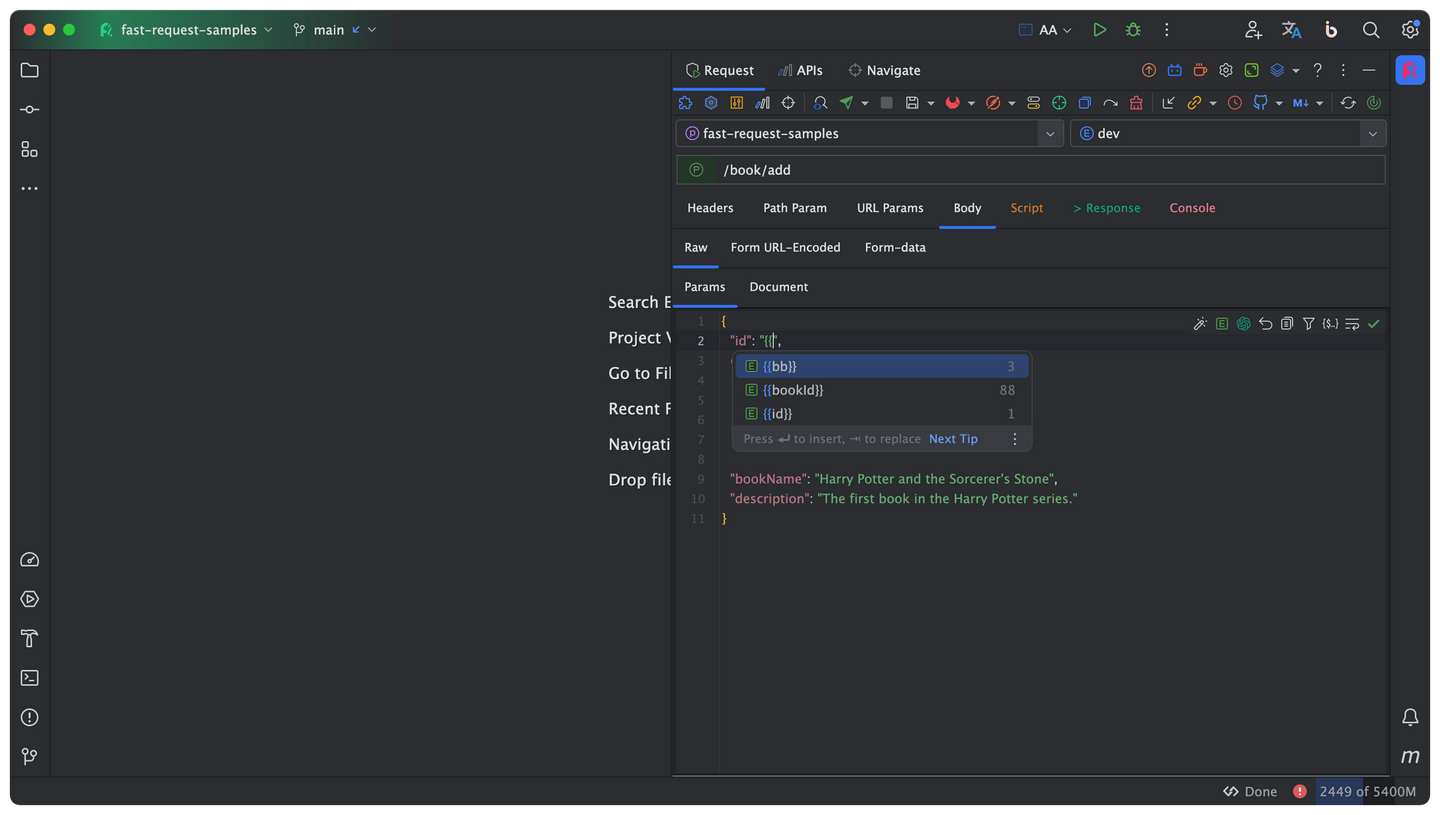Toggle soft wrap in the body editor
Screen dimensions: 1440x815
(x=1352, y=324)
